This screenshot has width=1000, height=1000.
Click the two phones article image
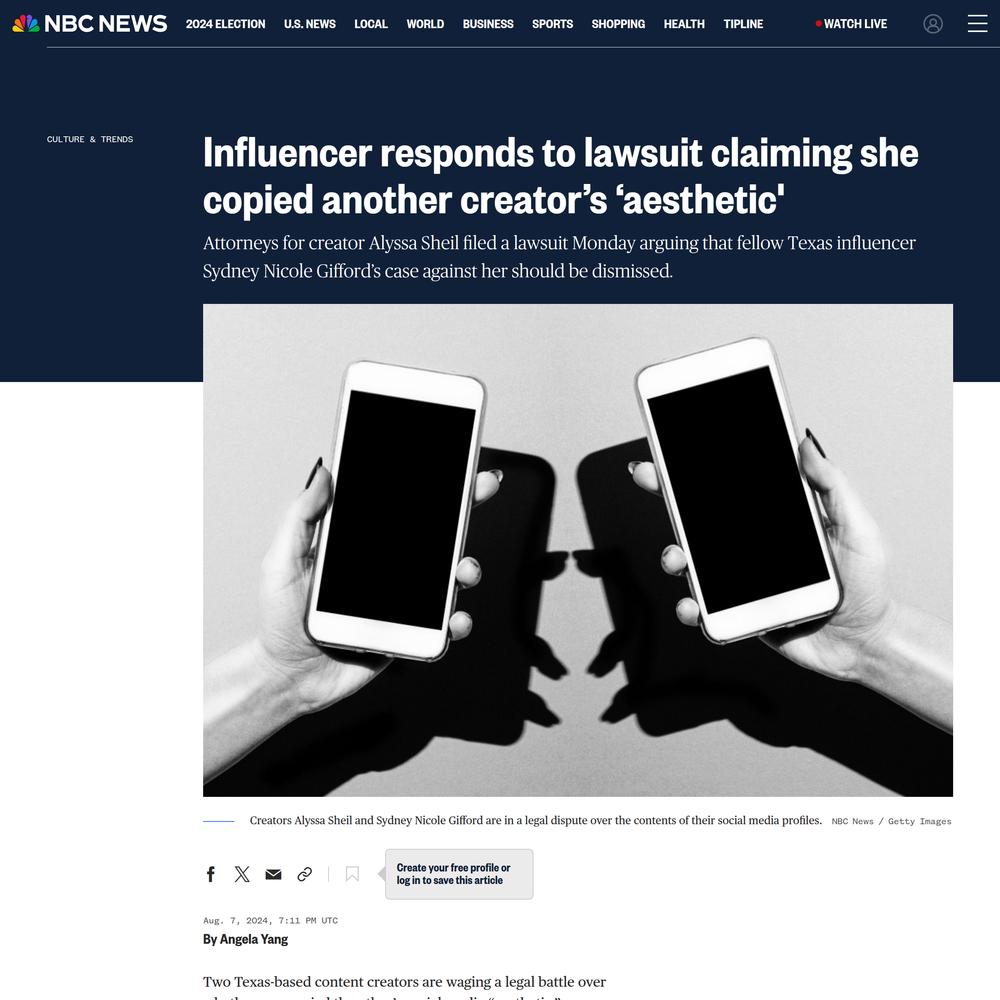pyautogui.click(x=578, y=550)
